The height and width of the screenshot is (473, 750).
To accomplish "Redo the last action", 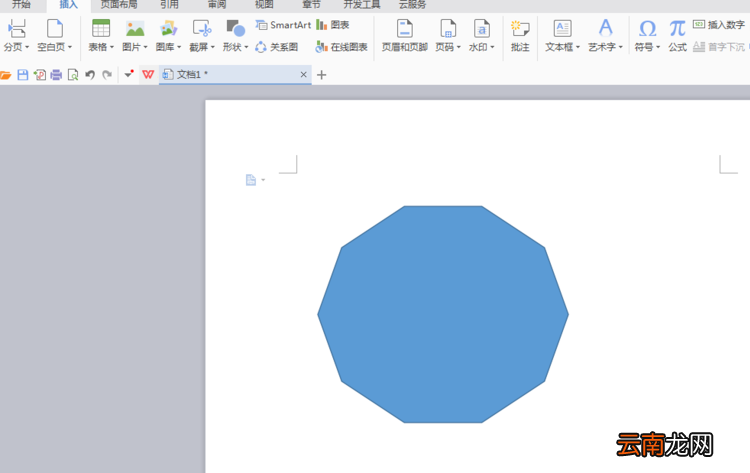I will (x=107, y=75).
